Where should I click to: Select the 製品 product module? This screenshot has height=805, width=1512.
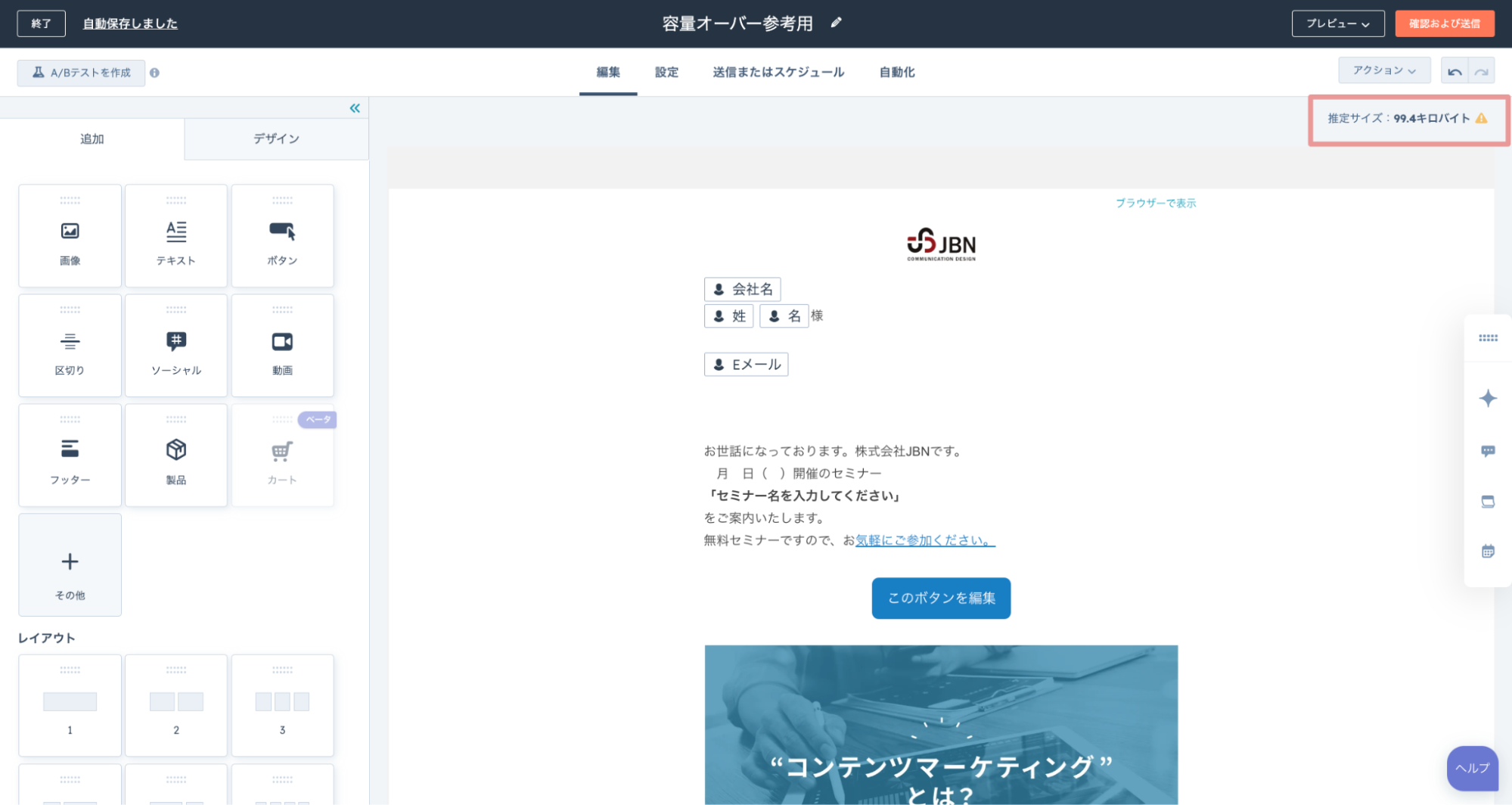pos(176,455)
